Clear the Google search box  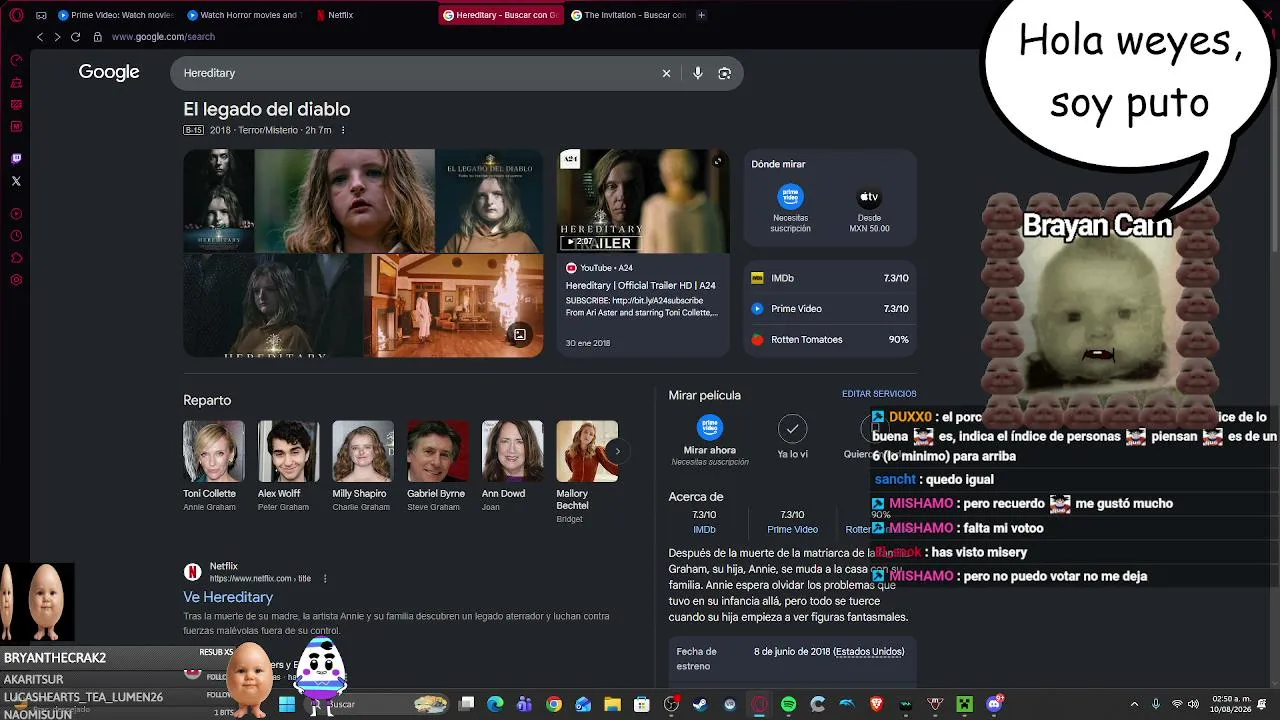pyautogui.click(x=666, y=73)
